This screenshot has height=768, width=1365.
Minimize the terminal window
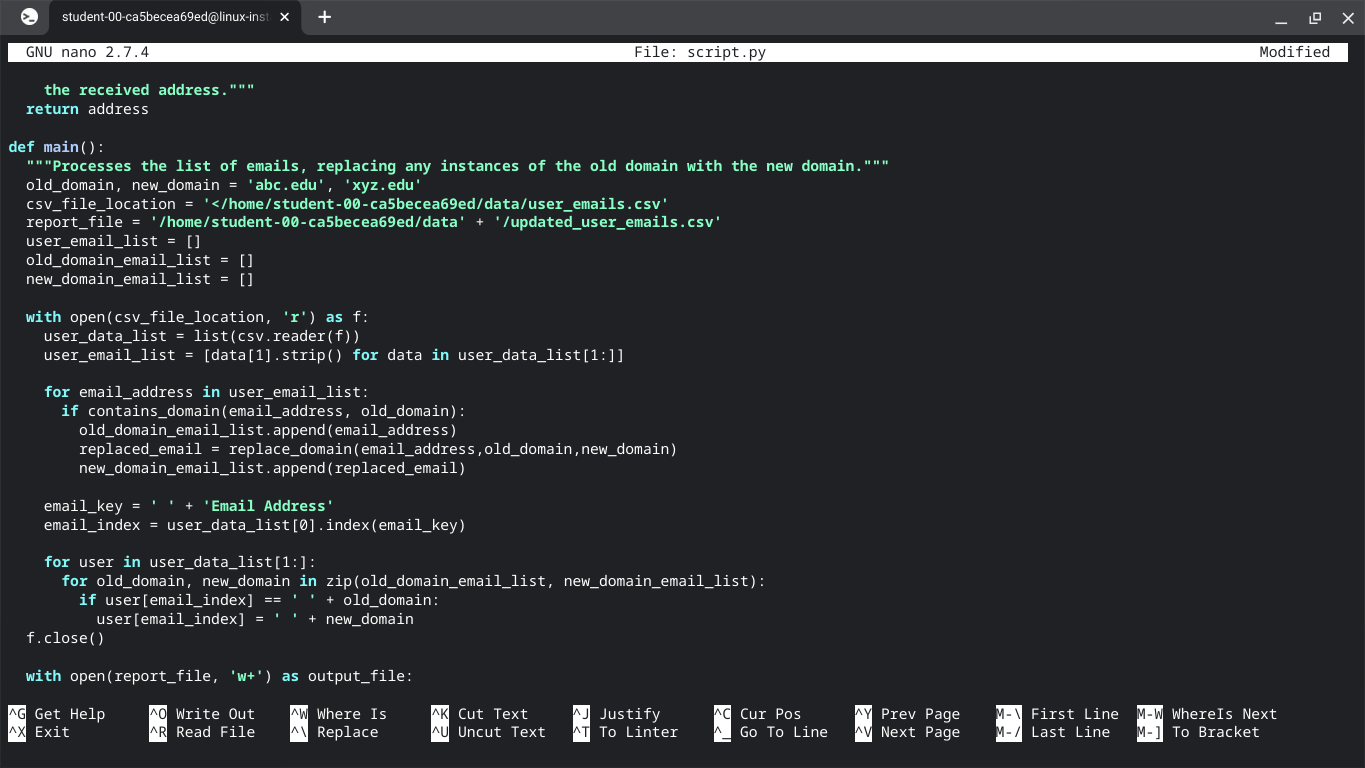pos(1281,18)
